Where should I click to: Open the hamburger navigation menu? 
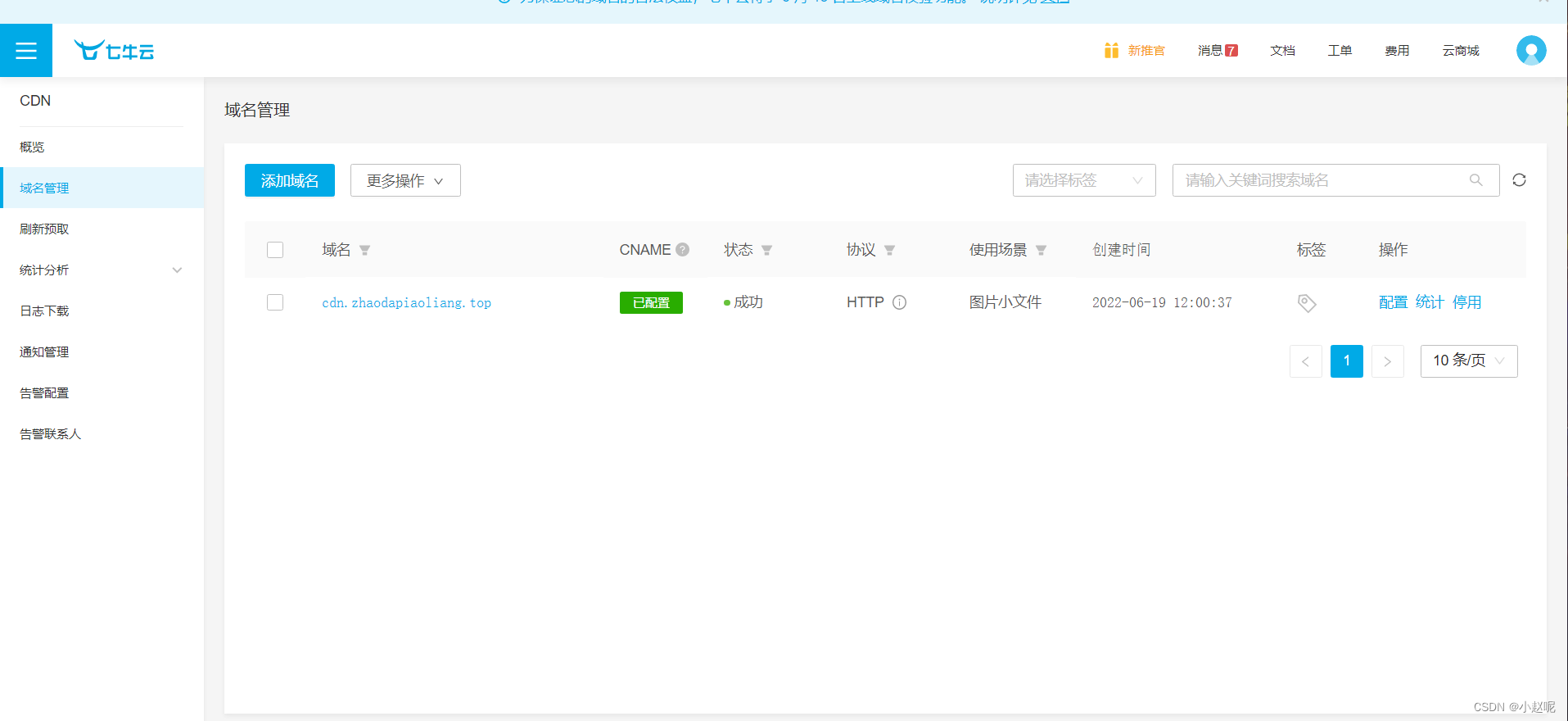click(26, 51)
